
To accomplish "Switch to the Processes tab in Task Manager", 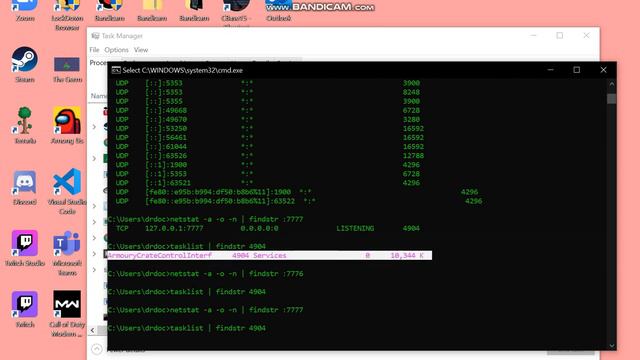I will click(x=98, y=63).
